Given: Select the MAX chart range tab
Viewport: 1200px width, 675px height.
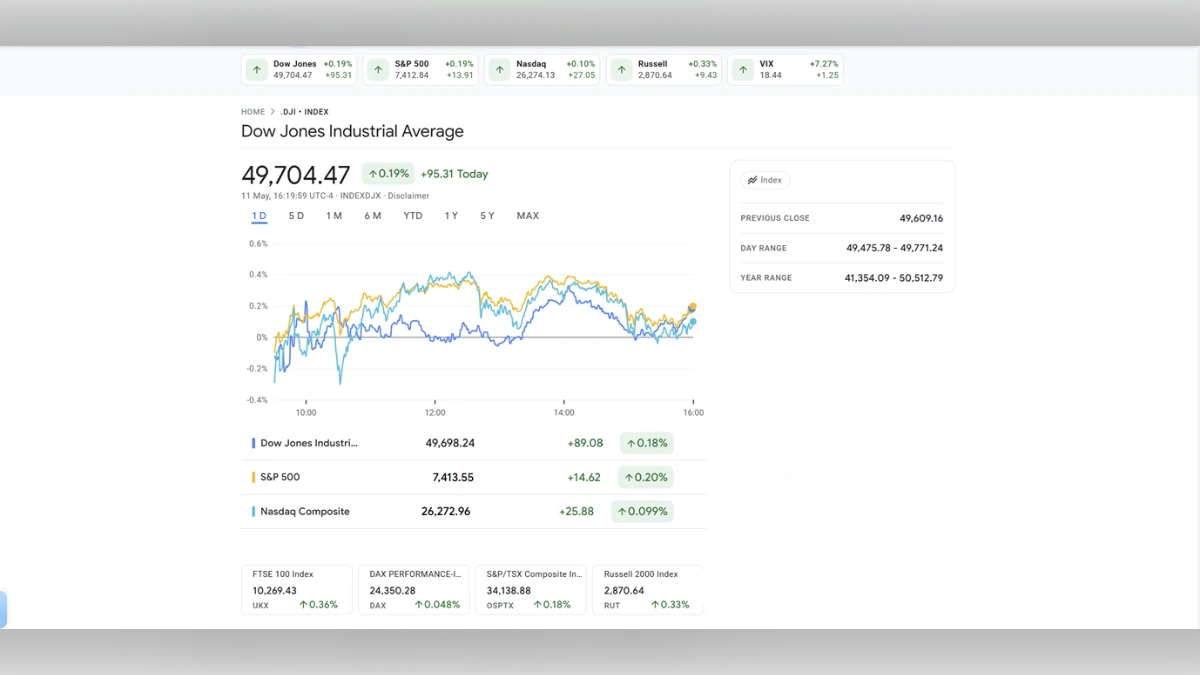Looking at the screenshot, I should 528,216.
